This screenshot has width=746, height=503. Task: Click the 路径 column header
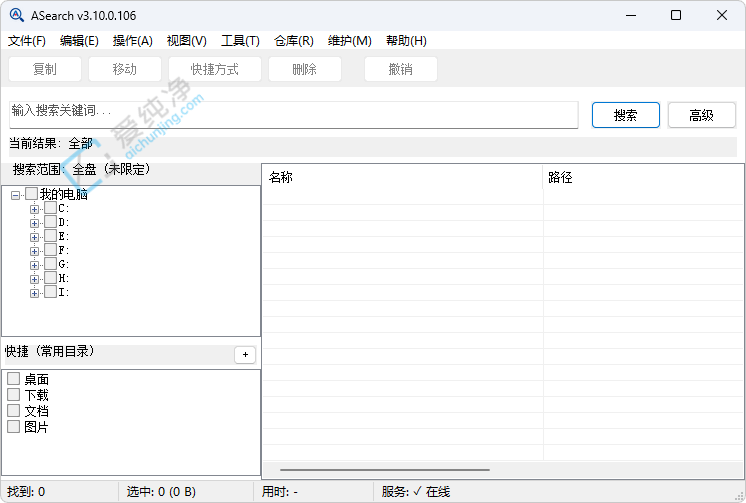643,178
